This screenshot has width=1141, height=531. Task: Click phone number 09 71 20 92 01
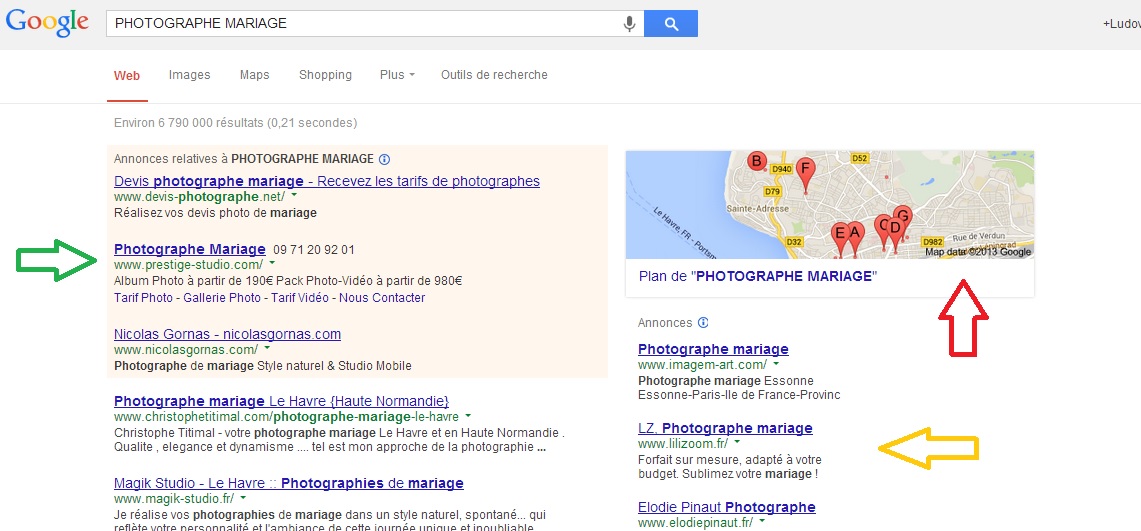314,250
